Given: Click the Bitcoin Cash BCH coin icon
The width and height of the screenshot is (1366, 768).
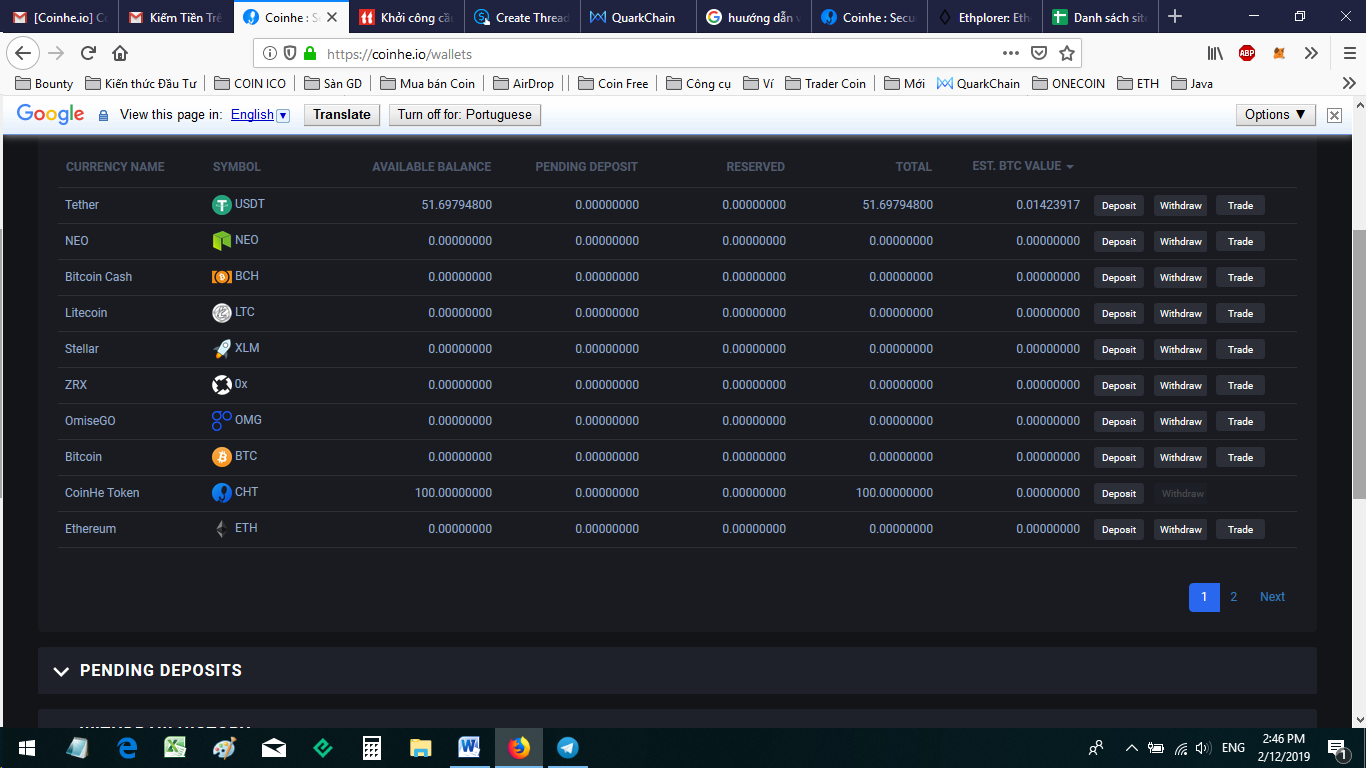Looking at the screenshot, I should click(x=222, y=277).
